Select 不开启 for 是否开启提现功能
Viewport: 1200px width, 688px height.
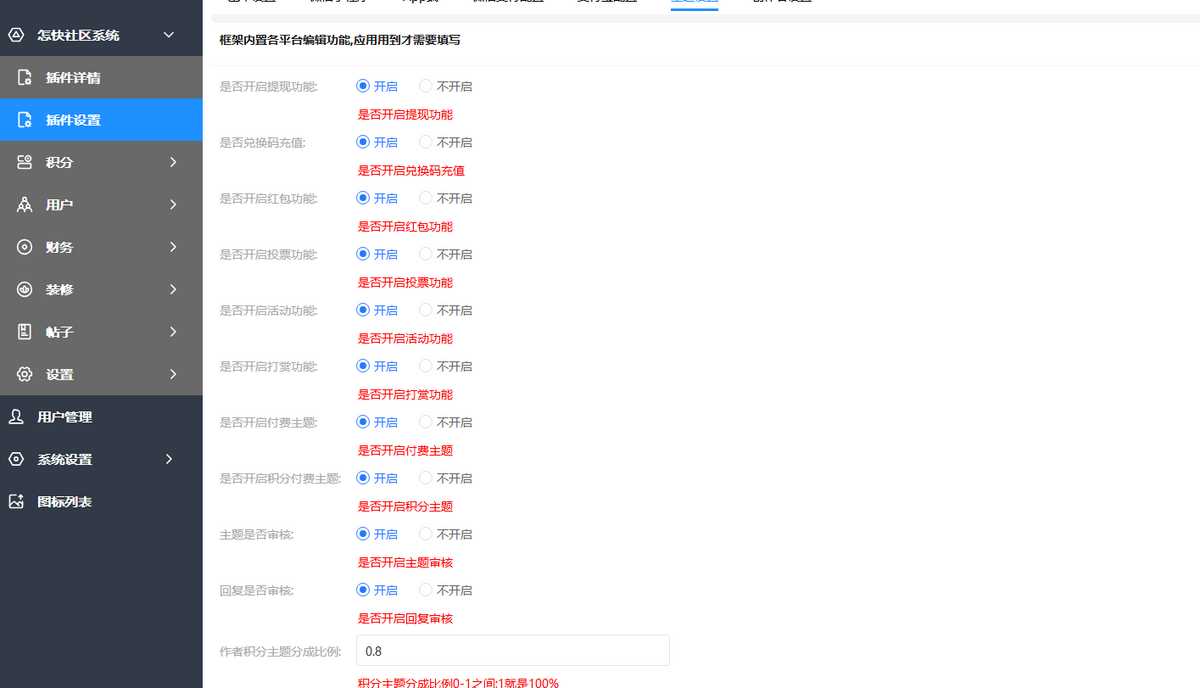[445, 86]
